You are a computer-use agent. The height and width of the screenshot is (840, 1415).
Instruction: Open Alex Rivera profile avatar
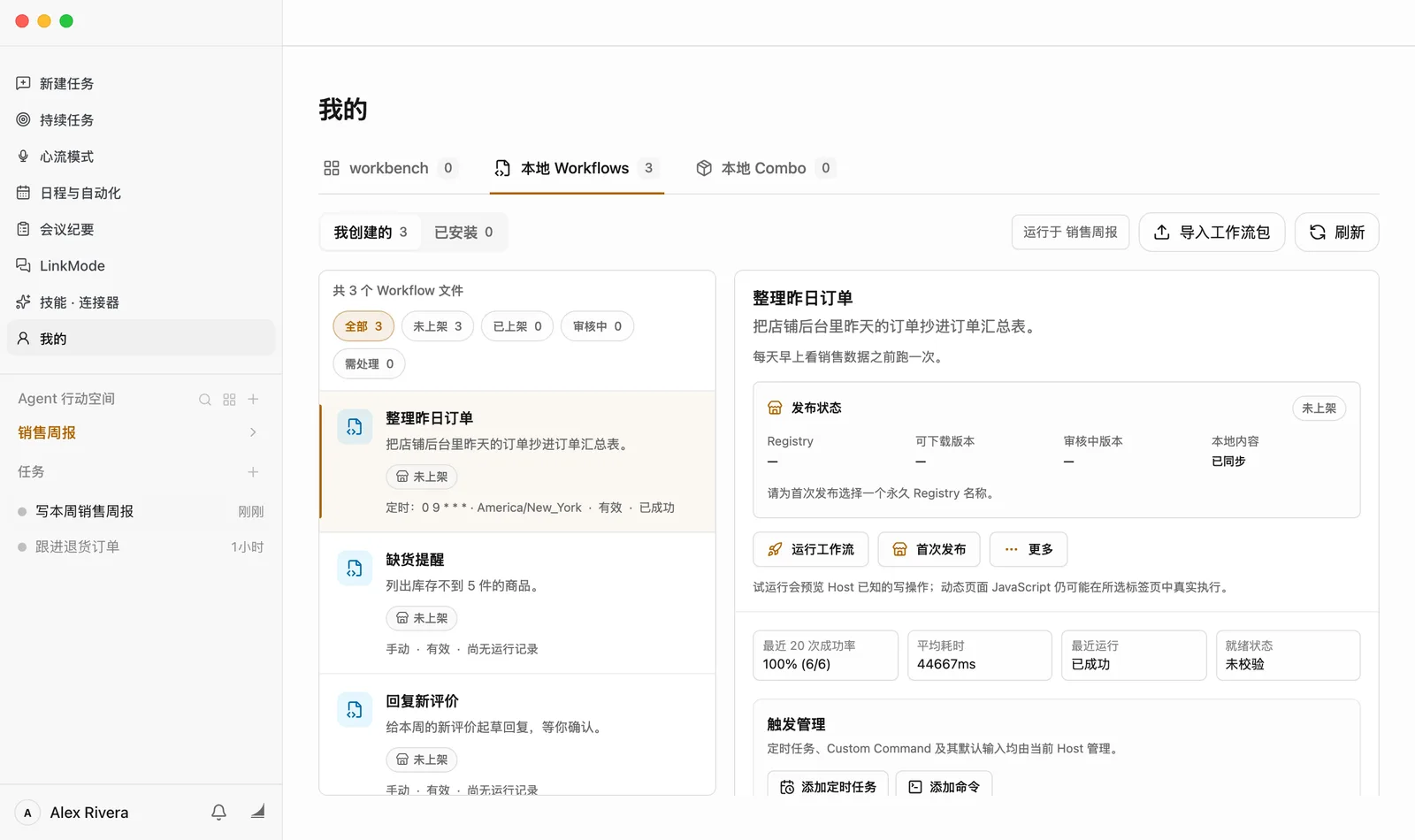click(x=27, y=813)
